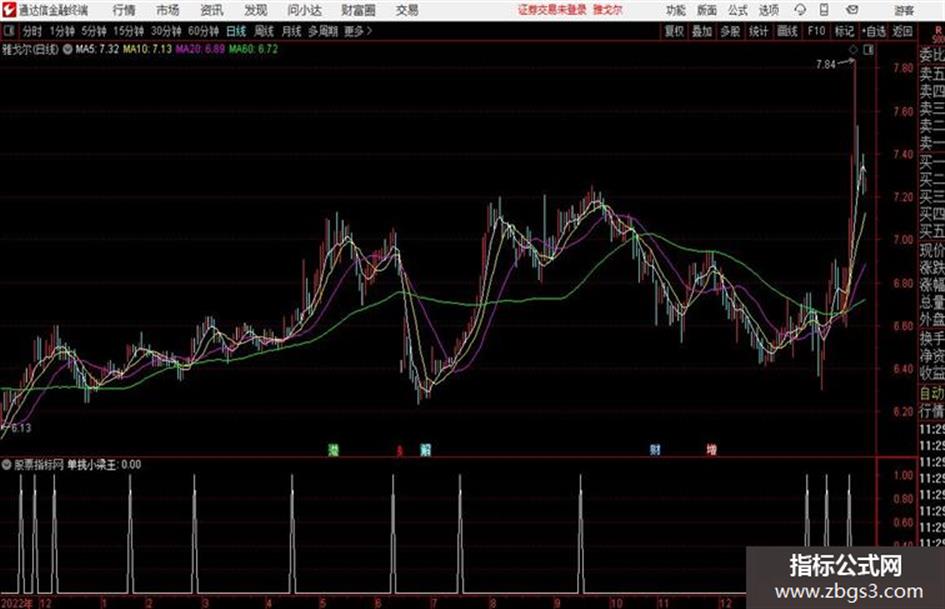Click 证券交易未登录 login status
The image size is (945, 609).
coord(552,10)
